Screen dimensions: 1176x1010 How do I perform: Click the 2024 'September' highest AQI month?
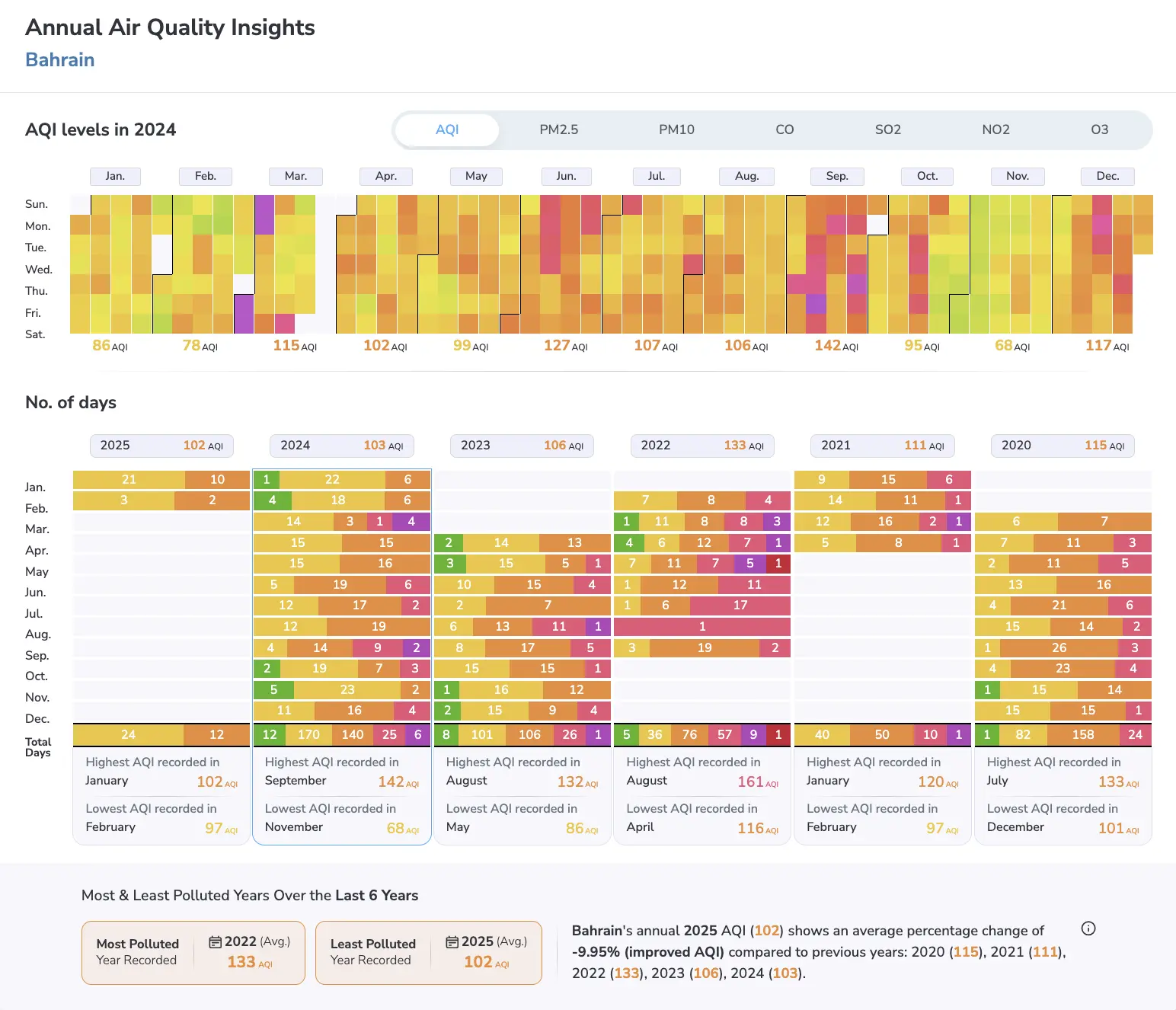pyautogui.click(x=296, y=781)
